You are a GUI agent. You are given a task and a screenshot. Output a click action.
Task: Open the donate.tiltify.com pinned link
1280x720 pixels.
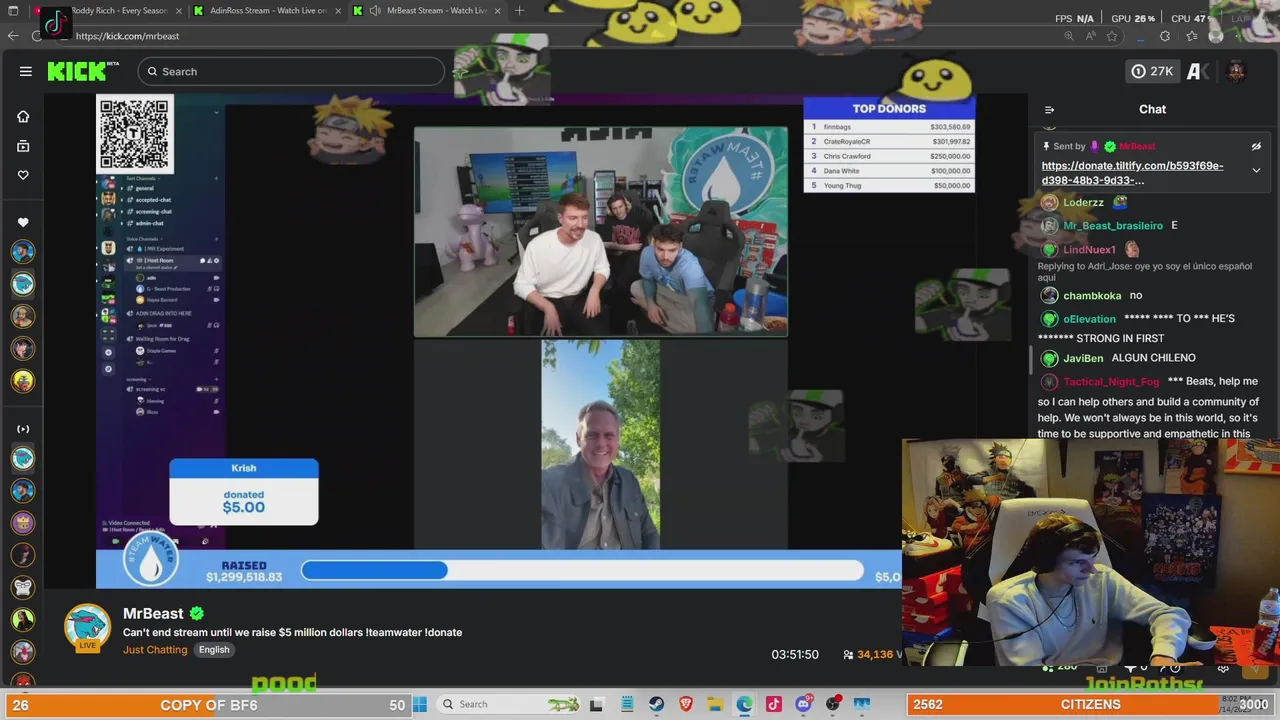1132,173
